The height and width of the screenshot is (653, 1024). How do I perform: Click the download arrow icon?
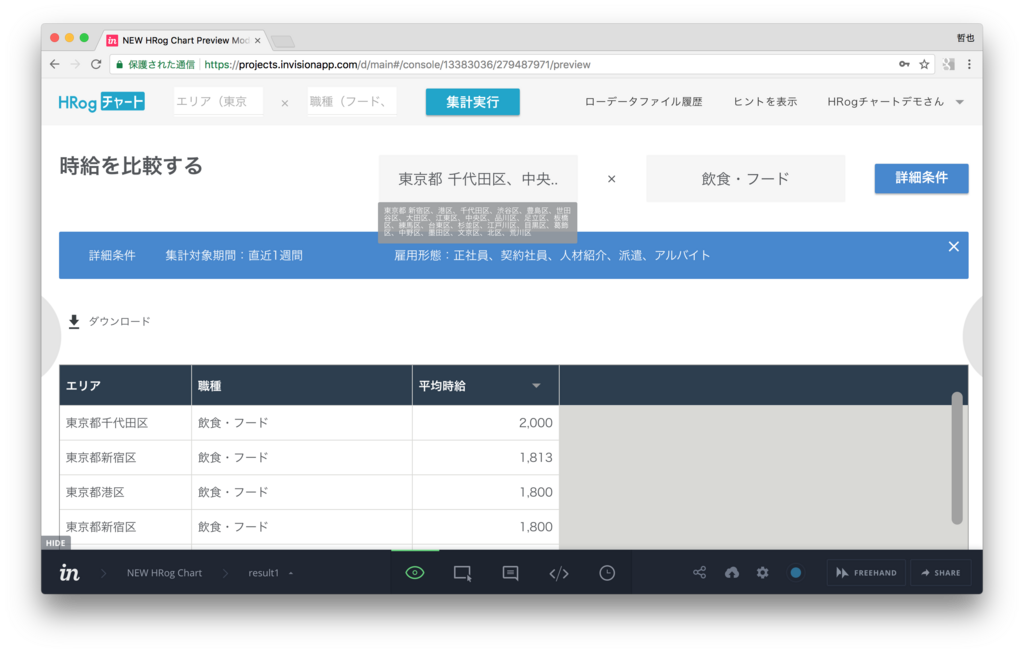tap(74, 321)
